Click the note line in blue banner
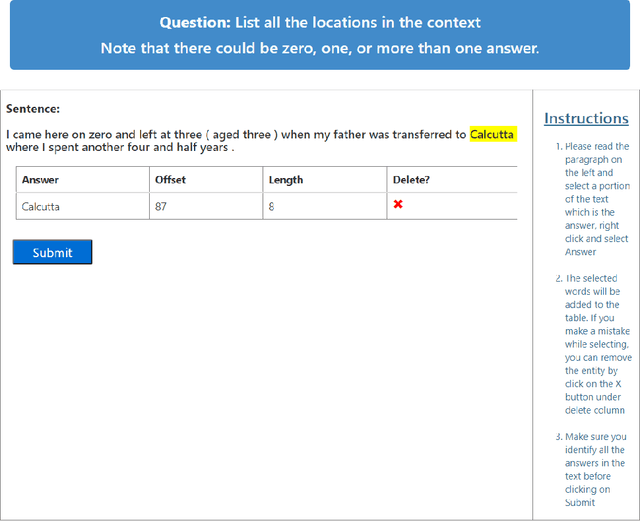Image resolution: width=640 pixels, height=521 pixels. click(x=319, y=48)
